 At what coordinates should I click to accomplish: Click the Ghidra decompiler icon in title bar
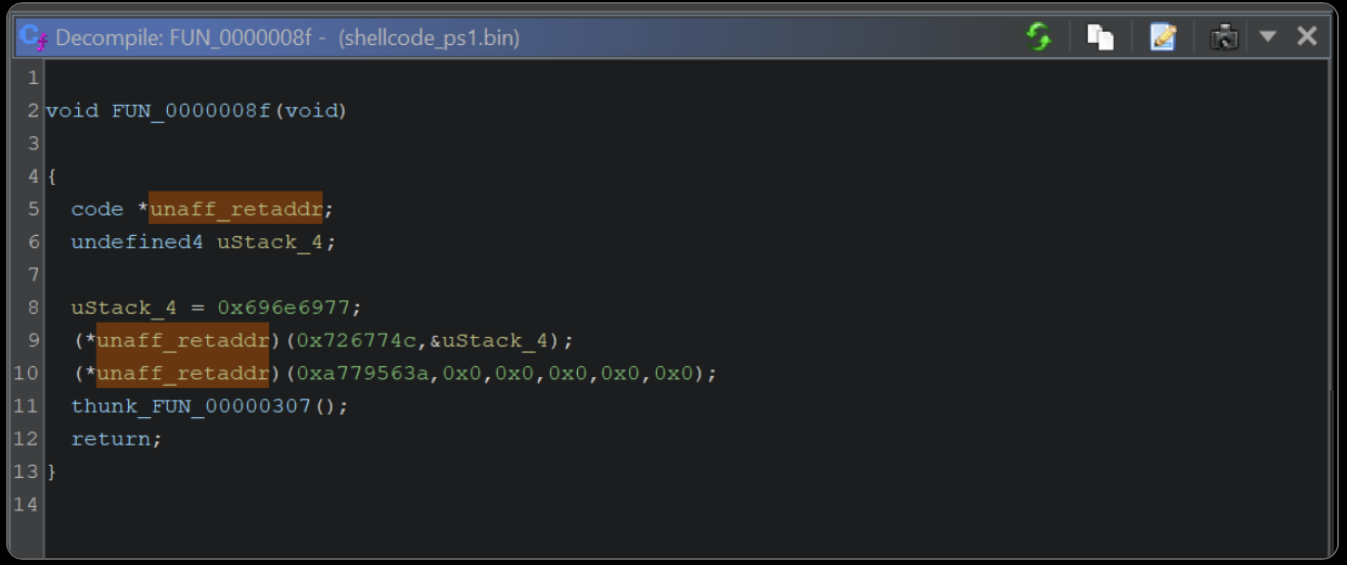34,38
